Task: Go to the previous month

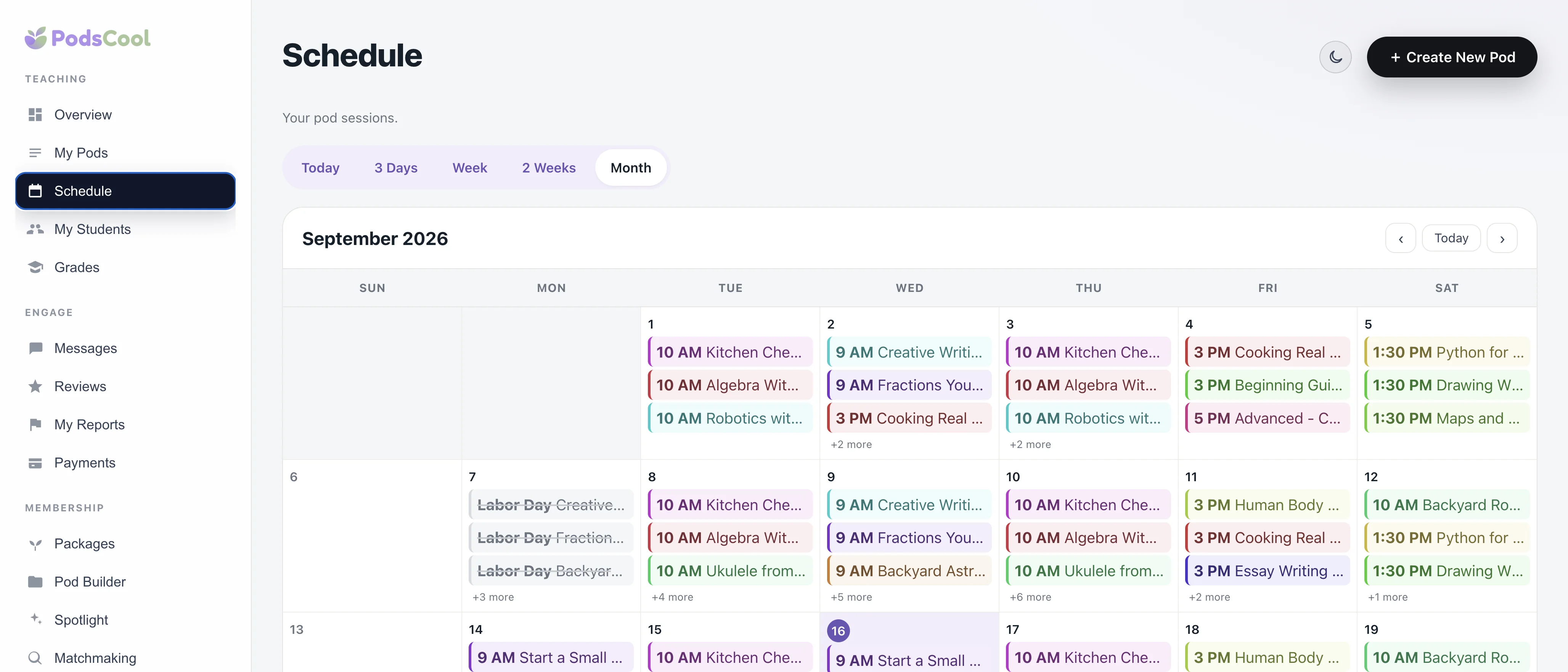Action: 1400,238
